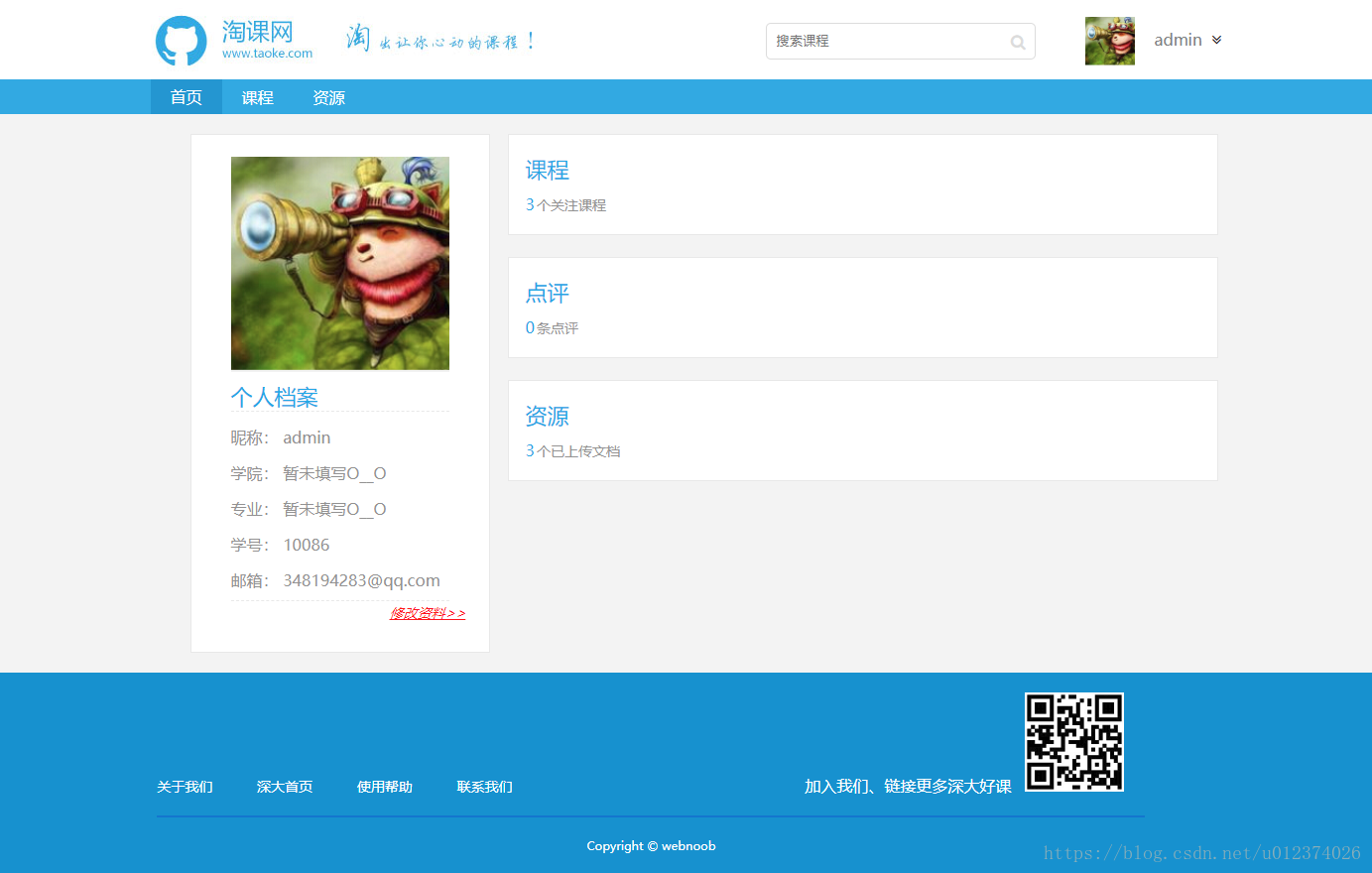The width and height of the screenshot is (1372, 873).
Task: Open the admin avatar thumbnail in header
Action: click(x=1110, y=41)
